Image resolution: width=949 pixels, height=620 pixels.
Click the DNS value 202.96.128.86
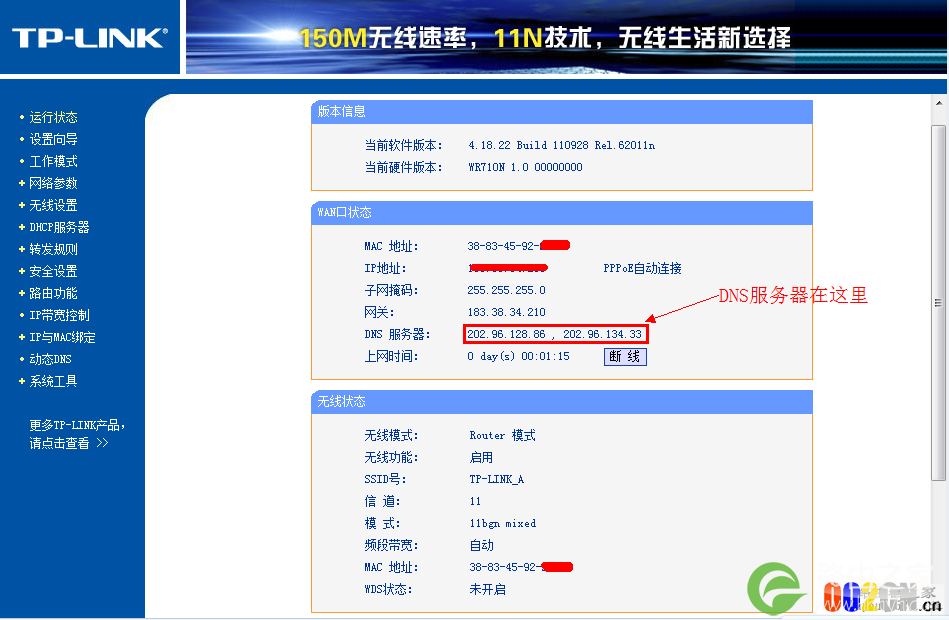(x=506, y=334)
